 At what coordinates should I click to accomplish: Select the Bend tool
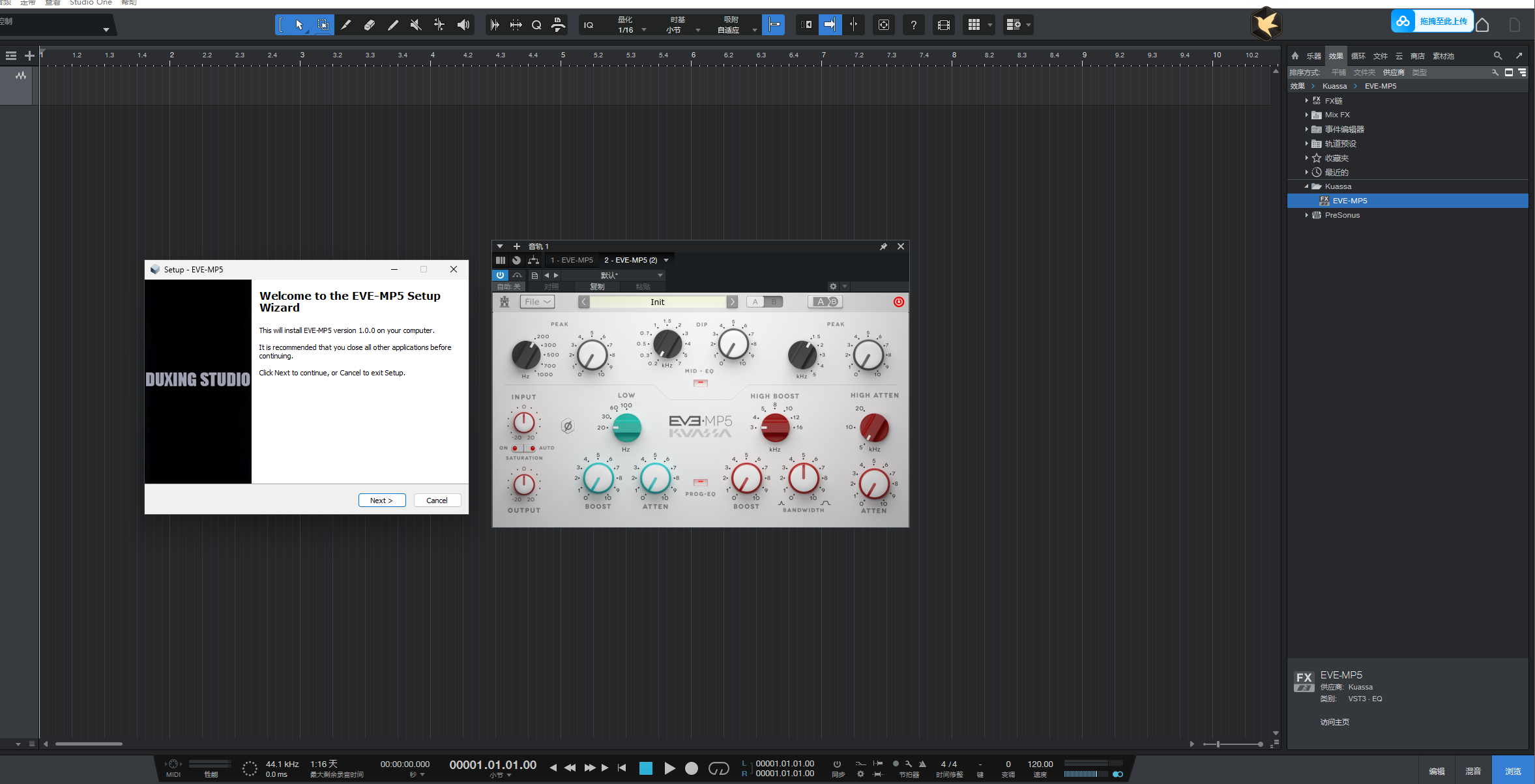(x=439, y=25)
